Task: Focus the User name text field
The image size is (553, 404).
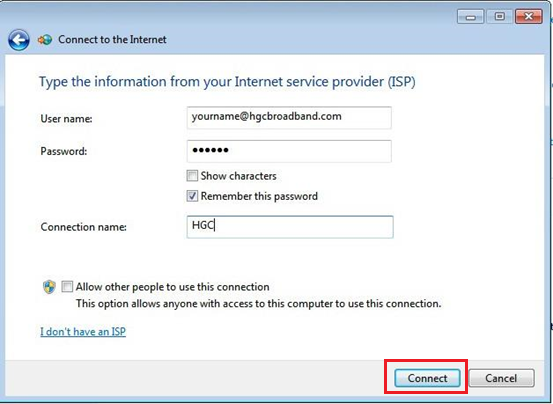Action: coord(289,117)
